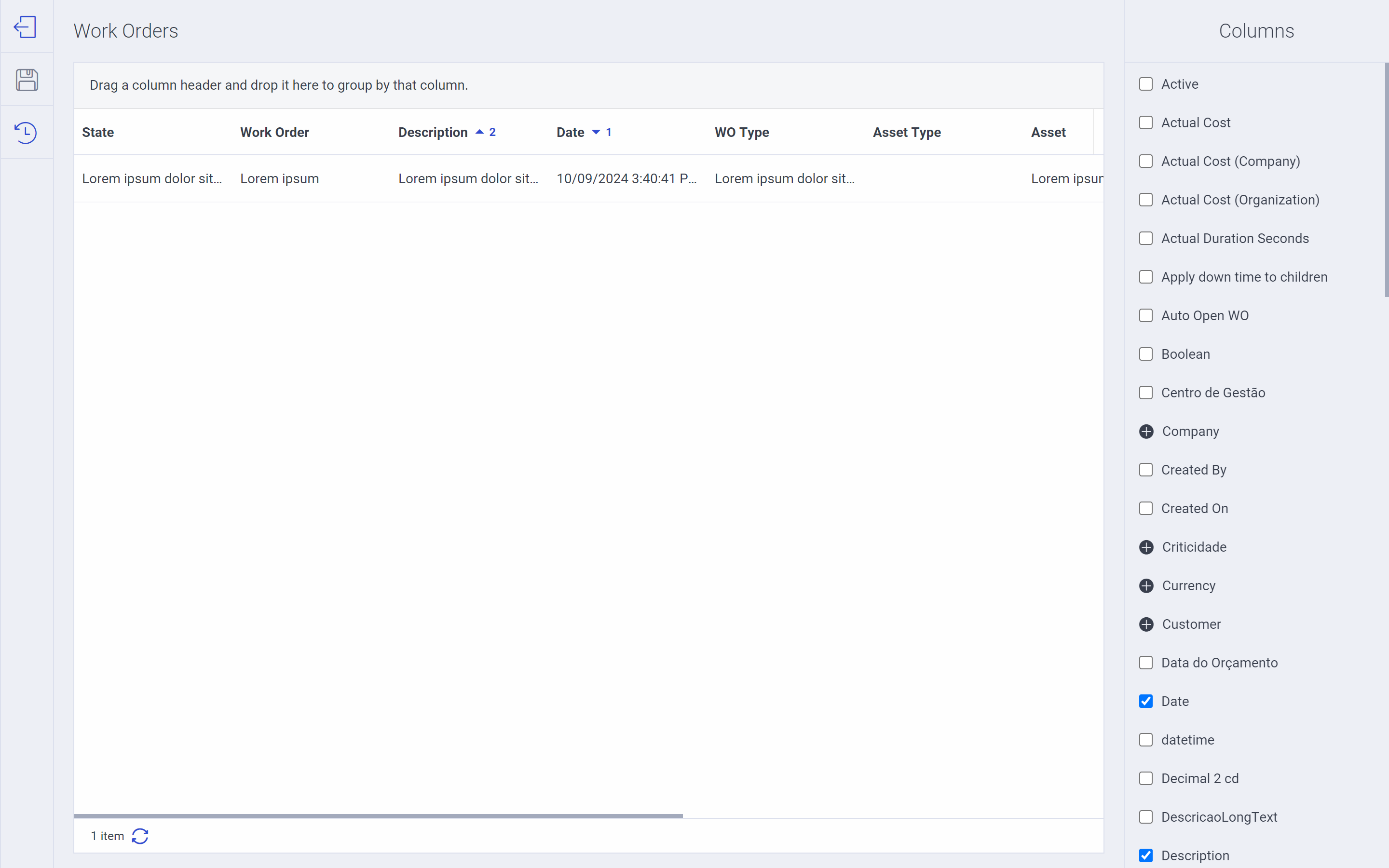This screenshot has width=1389, height=868.
Task: Click the Description cell in the row
Action: 468,178
